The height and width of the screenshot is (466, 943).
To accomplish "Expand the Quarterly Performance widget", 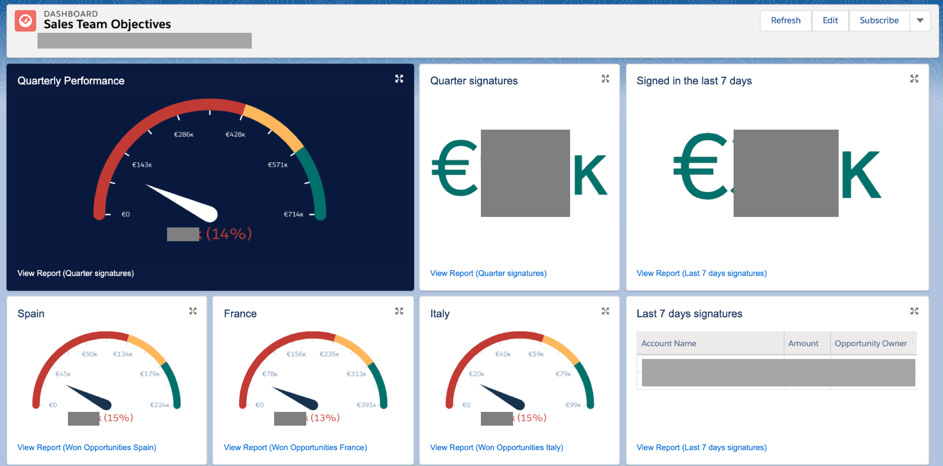I will pos(399,79).
